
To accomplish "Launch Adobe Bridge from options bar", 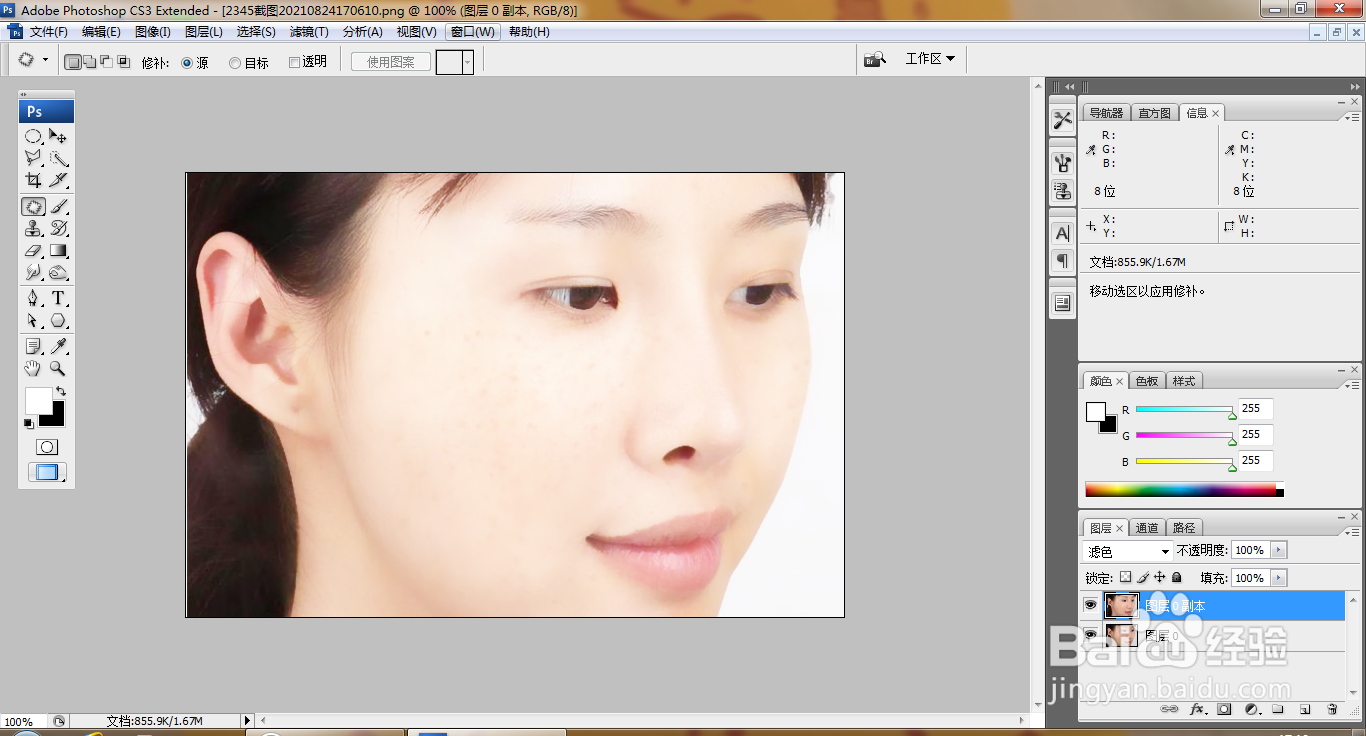I will 875,59.
